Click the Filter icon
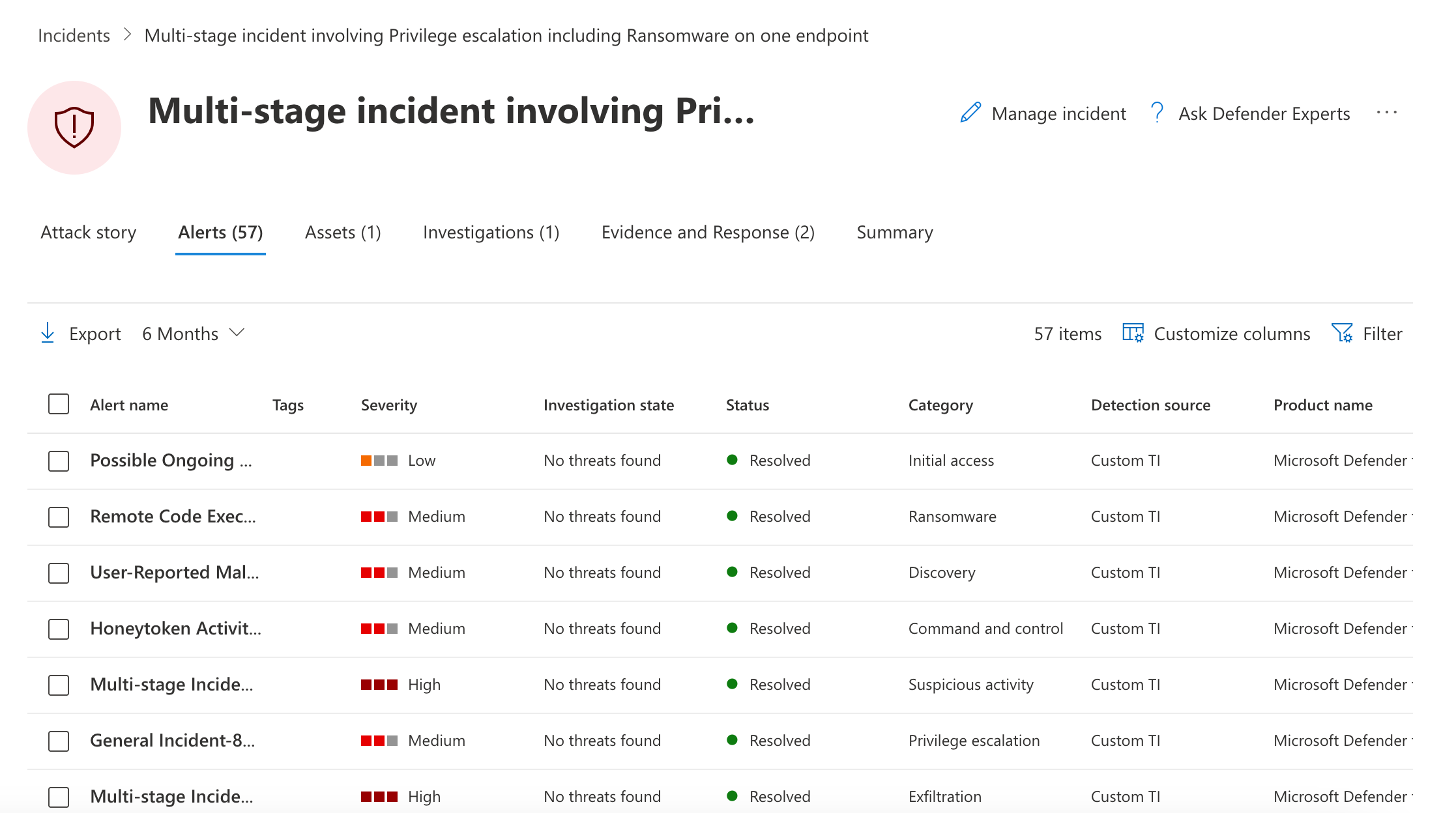This screenshot has width=1456, height=813. 1342,333
